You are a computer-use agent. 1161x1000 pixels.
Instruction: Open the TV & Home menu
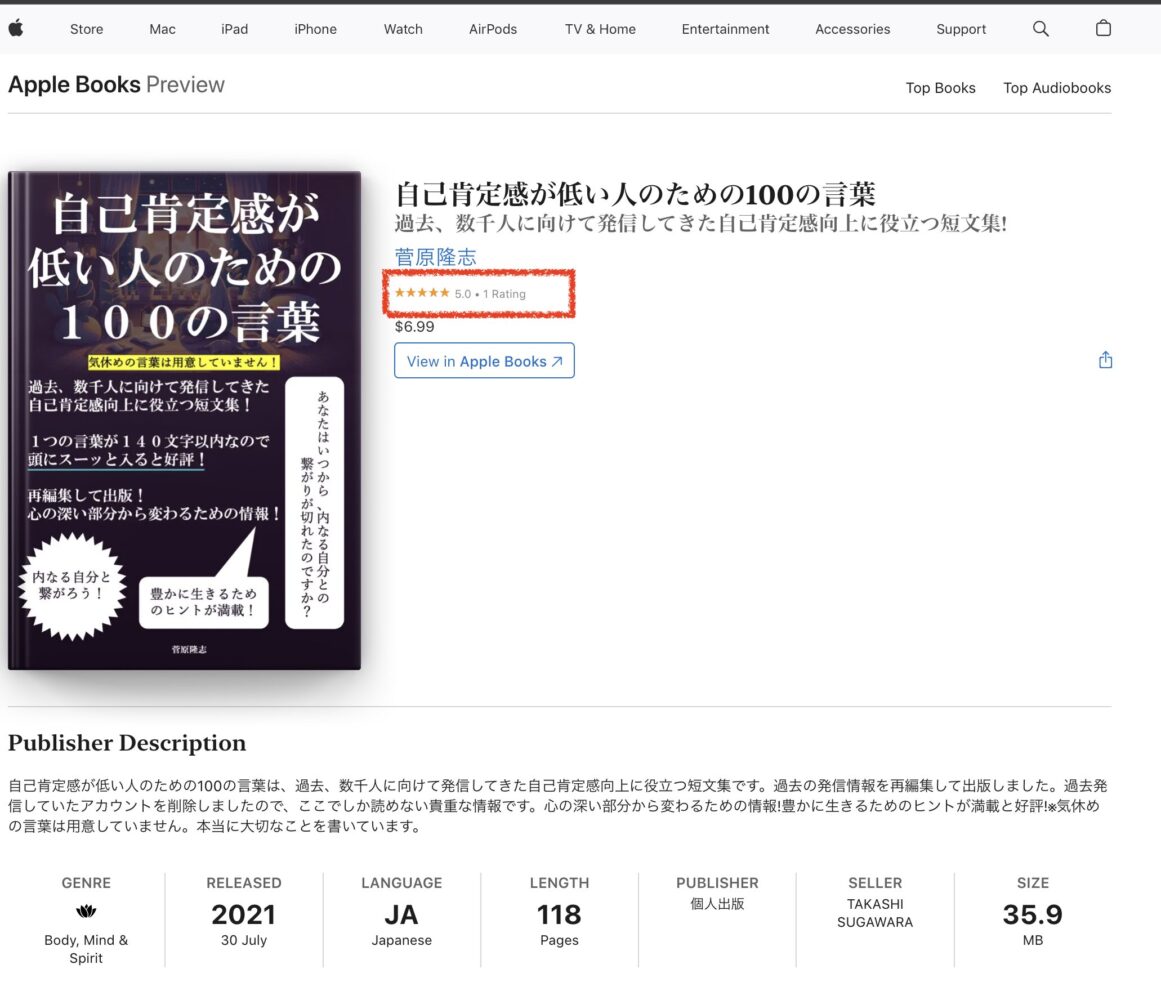pyautogui.click(x=600, y=29)
